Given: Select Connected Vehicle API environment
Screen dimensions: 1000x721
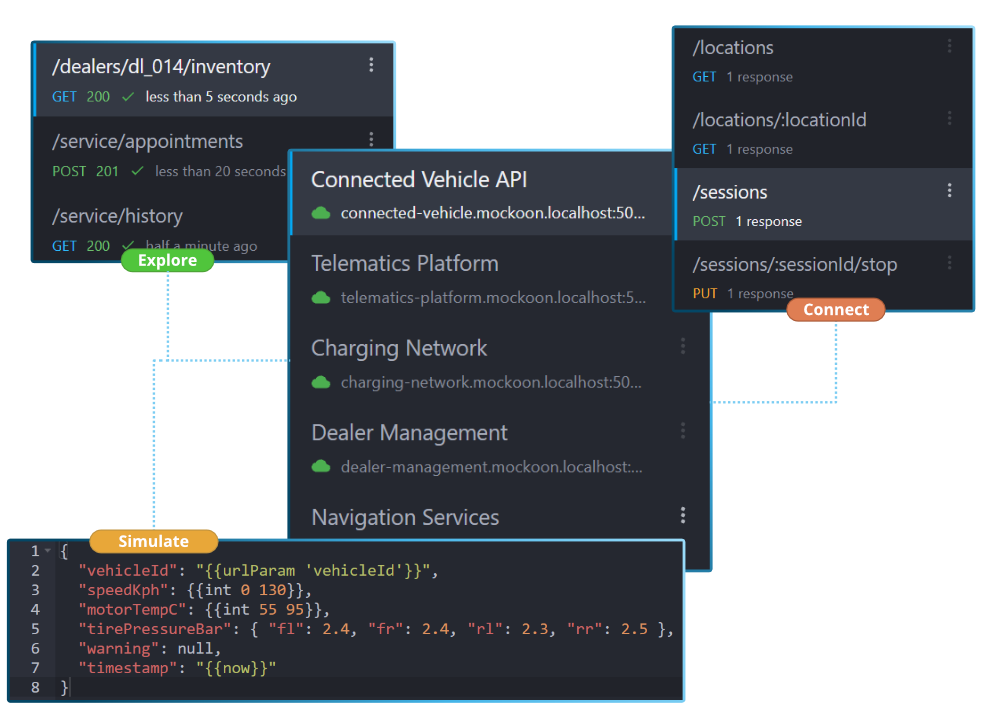Looking at the screenshot, I should pyautogui.click(x=483, y=194).
